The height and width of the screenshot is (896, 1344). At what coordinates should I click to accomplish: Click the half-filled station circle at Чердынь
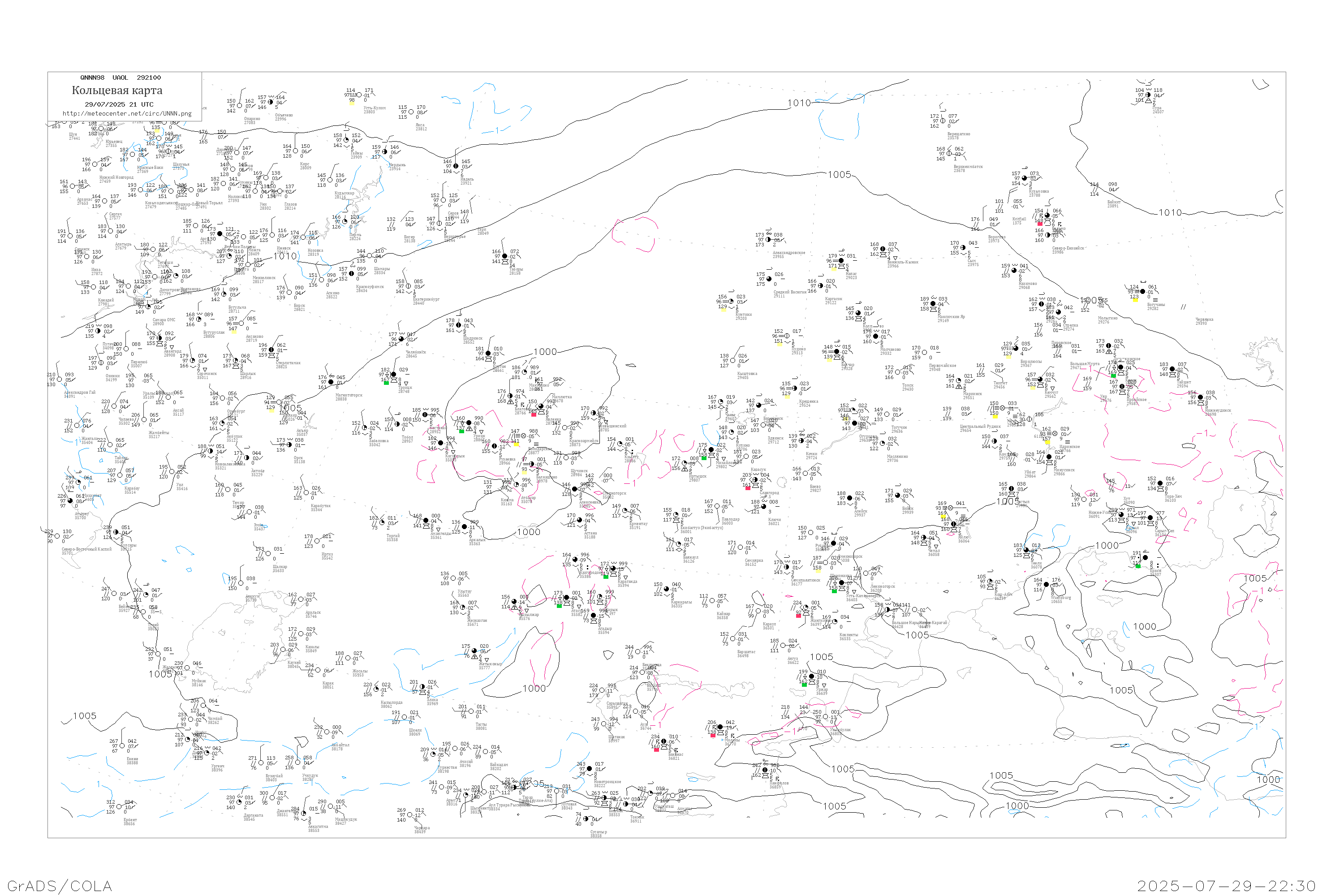tap(384, 152)
